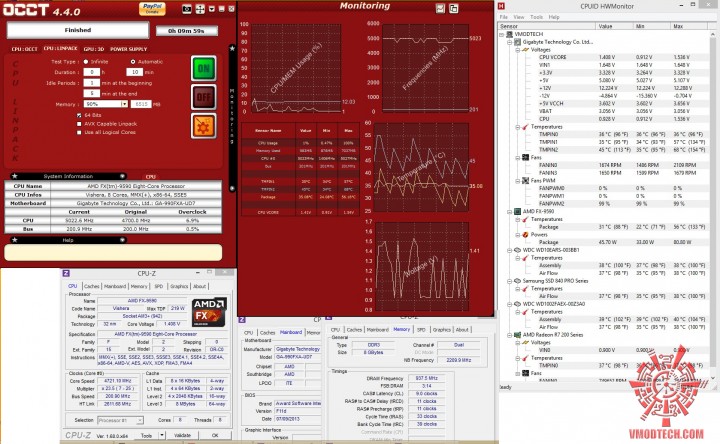Click the OK button in CPU-Z
This screenshot has width=720, height=444.
click(x=215, y=435)
